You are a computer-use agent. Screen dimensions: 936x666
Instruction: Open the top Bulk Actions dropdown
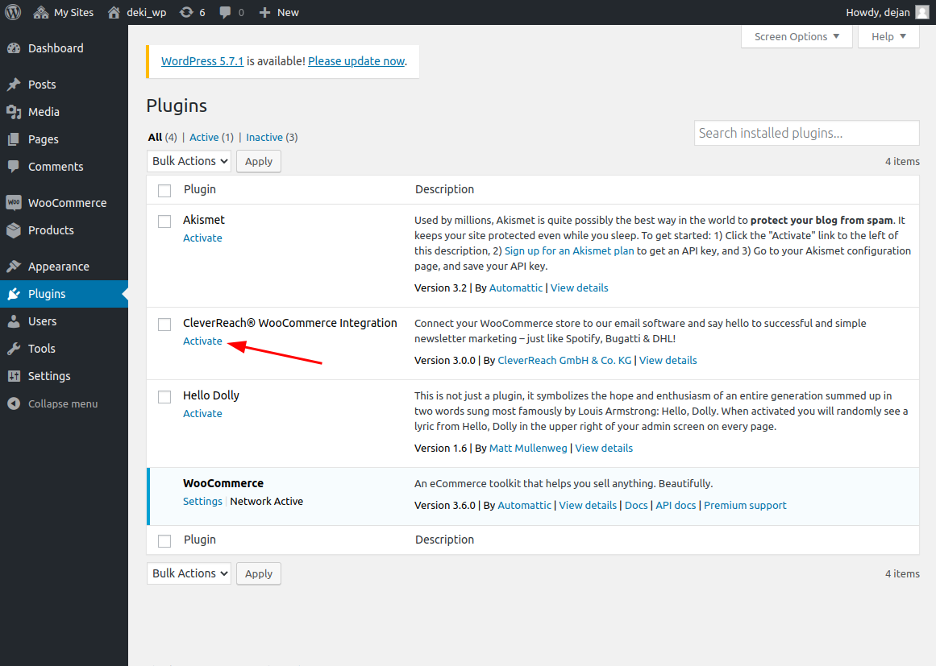coord(190,161)
